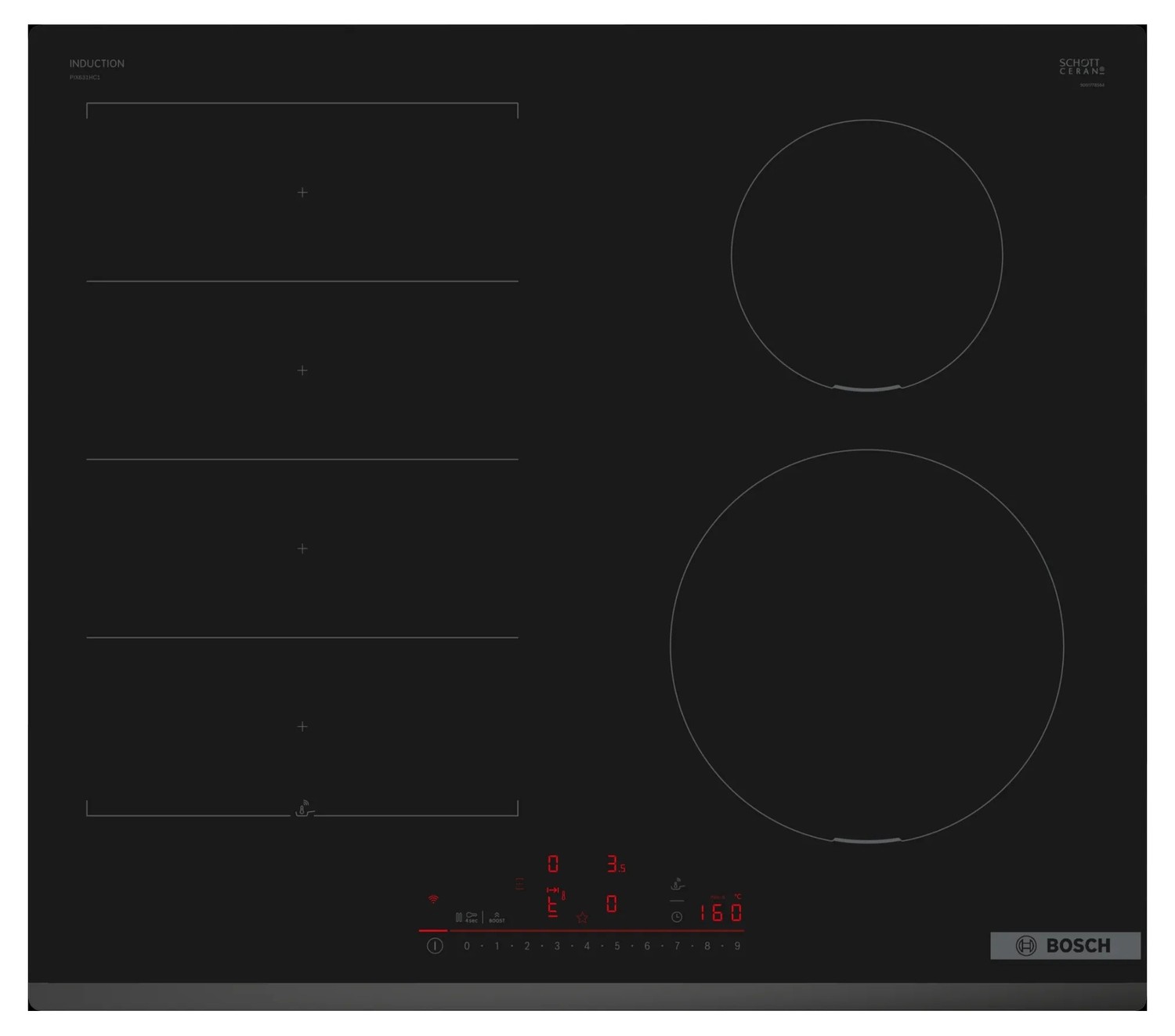This screenshot has width=1175, height=1036.
Task: Click the SCHOTT CERAN logo
Action: [1081, 67]
